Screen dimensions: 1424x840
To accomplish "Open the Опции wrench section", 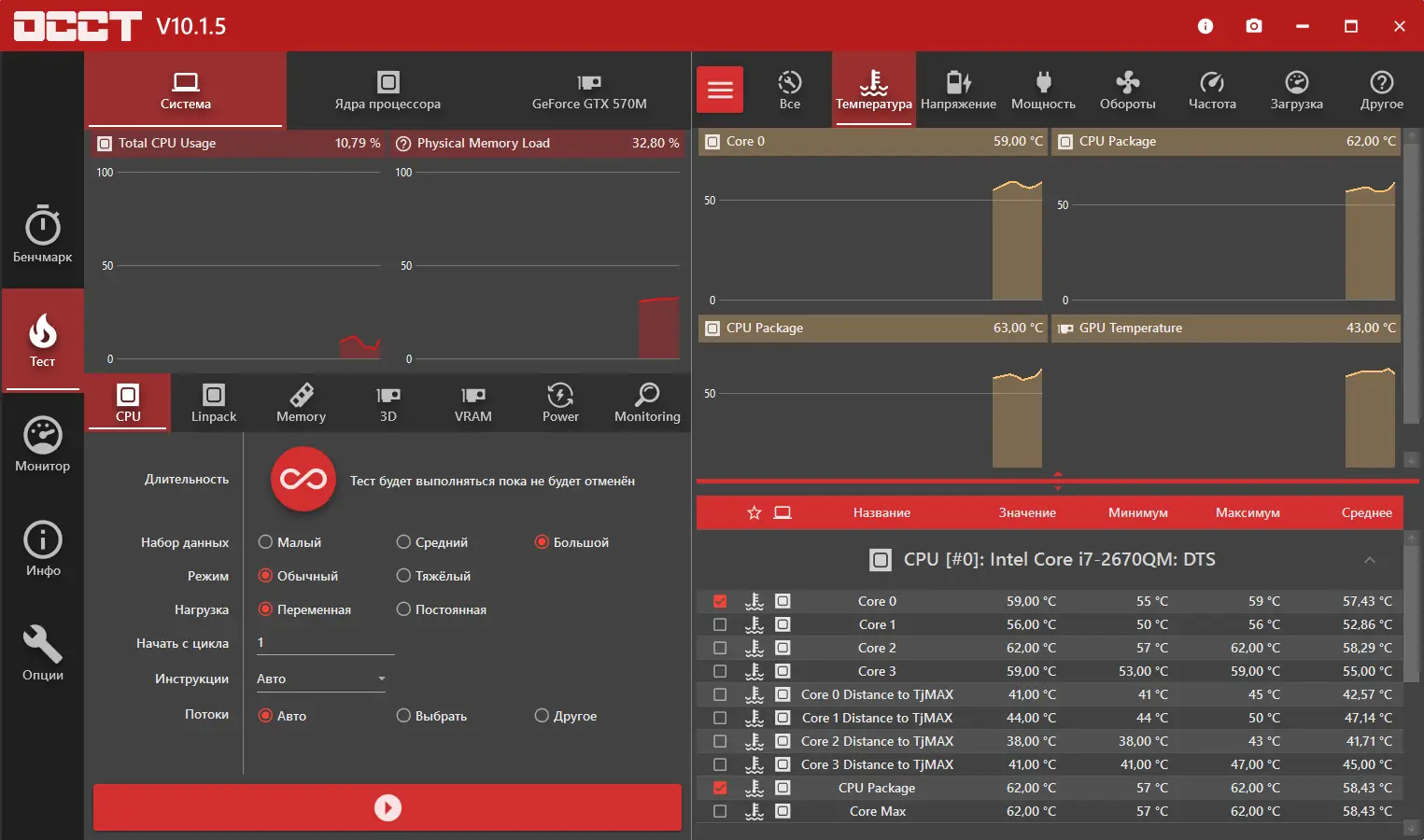I will click(x=42, y=653).
